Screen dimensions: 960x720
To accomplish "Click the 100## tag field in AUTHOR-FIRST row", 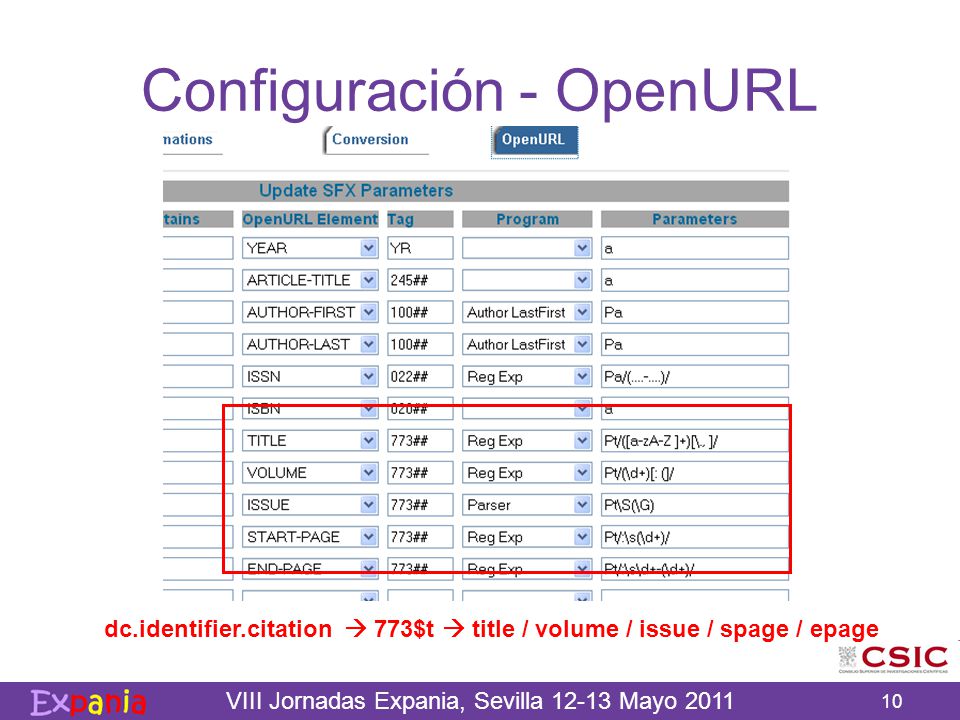I will 420,312.
